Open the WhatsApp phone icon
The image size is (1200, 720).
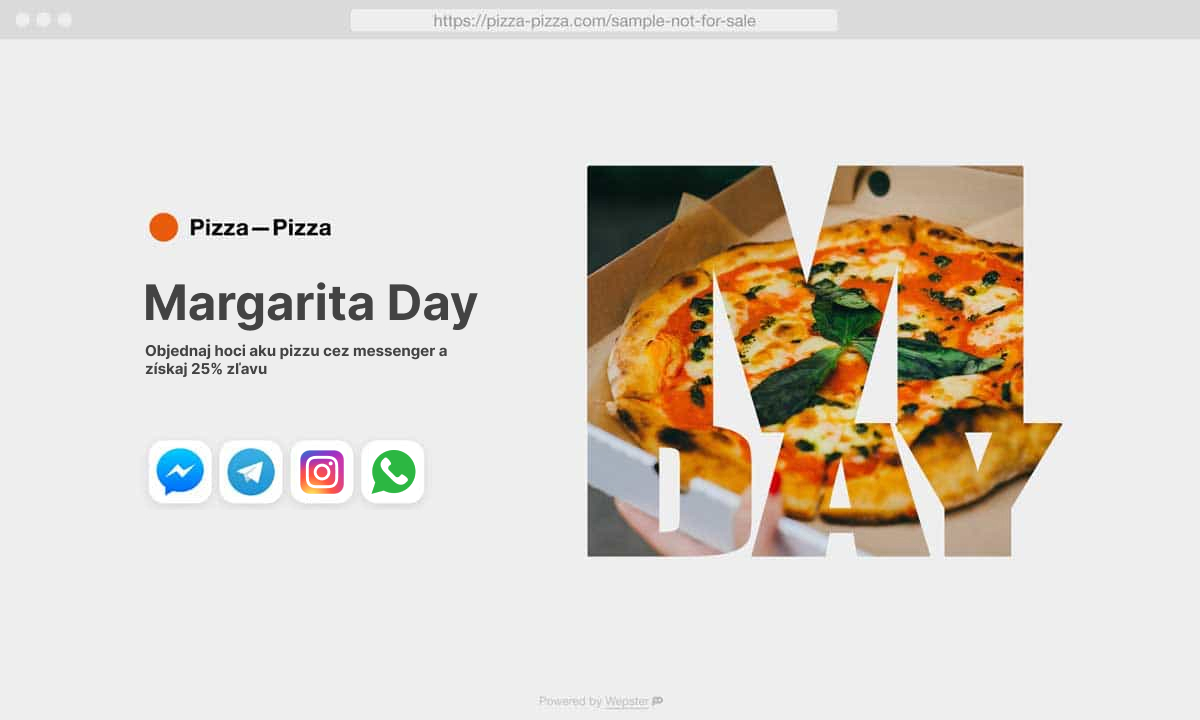(393, 472)
